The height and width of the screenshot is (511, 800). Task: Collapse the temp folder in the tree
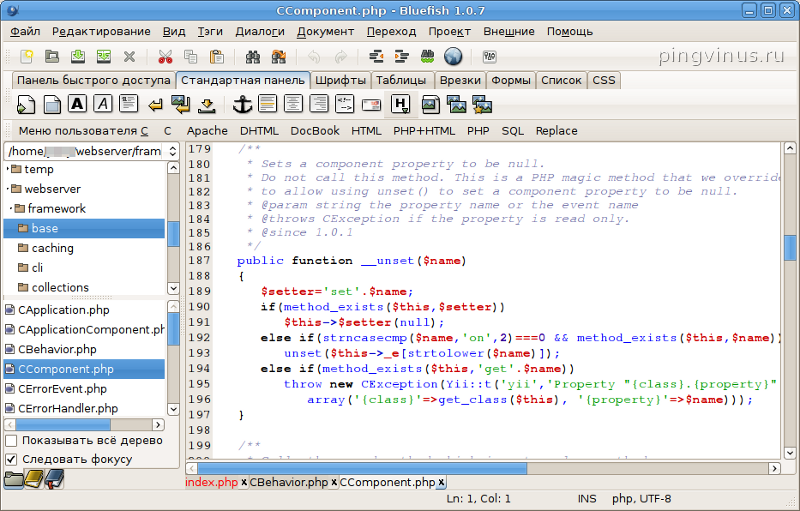pos(7,169)
